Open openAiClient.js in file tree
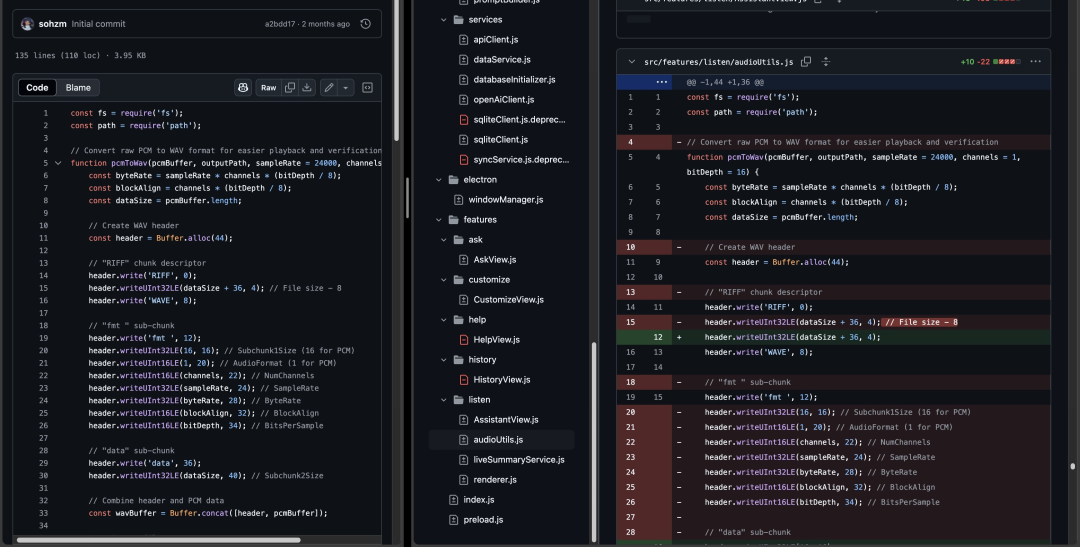 503,100
